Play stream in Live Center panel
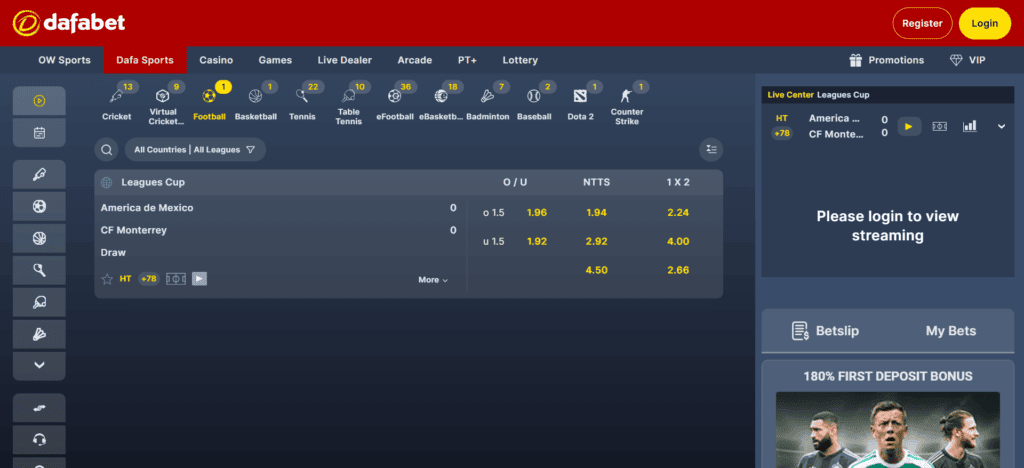Viewport: 1024px width, 468px height. (x=909, y=126)
